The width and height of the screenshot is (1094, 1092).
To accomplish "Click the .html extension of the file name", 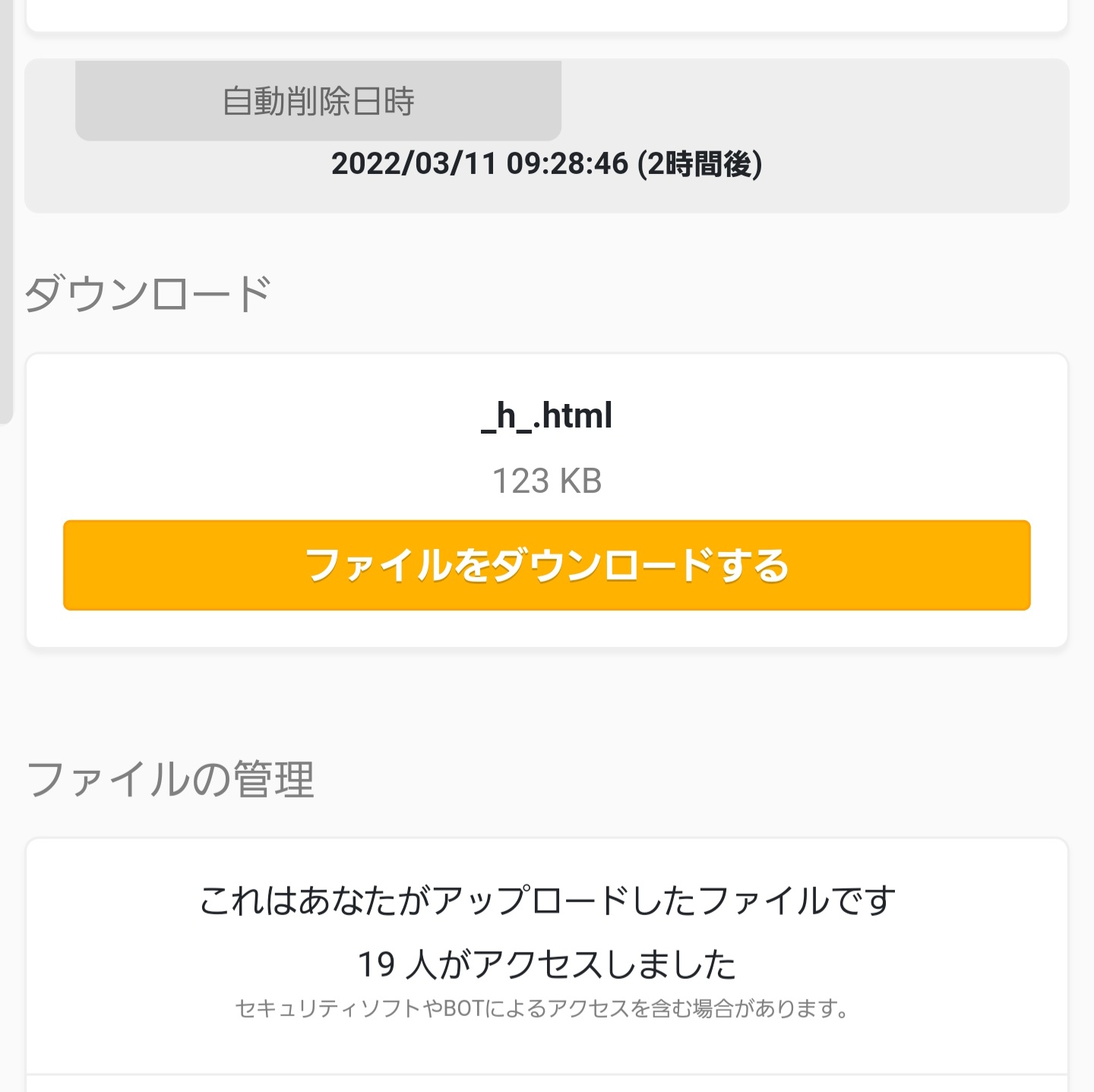I will point(572,415).
